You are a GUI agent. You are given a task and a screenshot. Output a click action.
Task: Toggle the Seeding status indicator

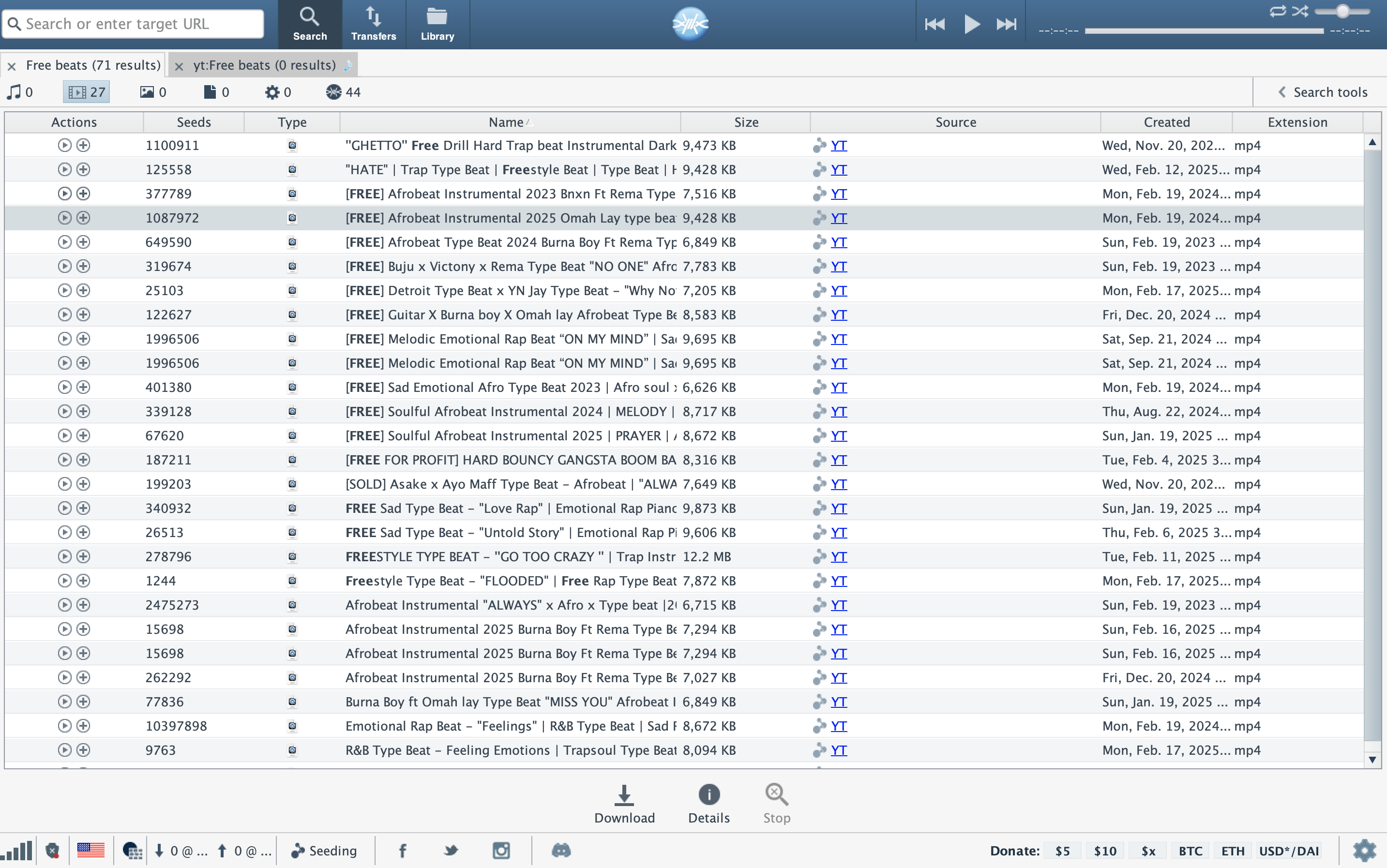(324, 850)
